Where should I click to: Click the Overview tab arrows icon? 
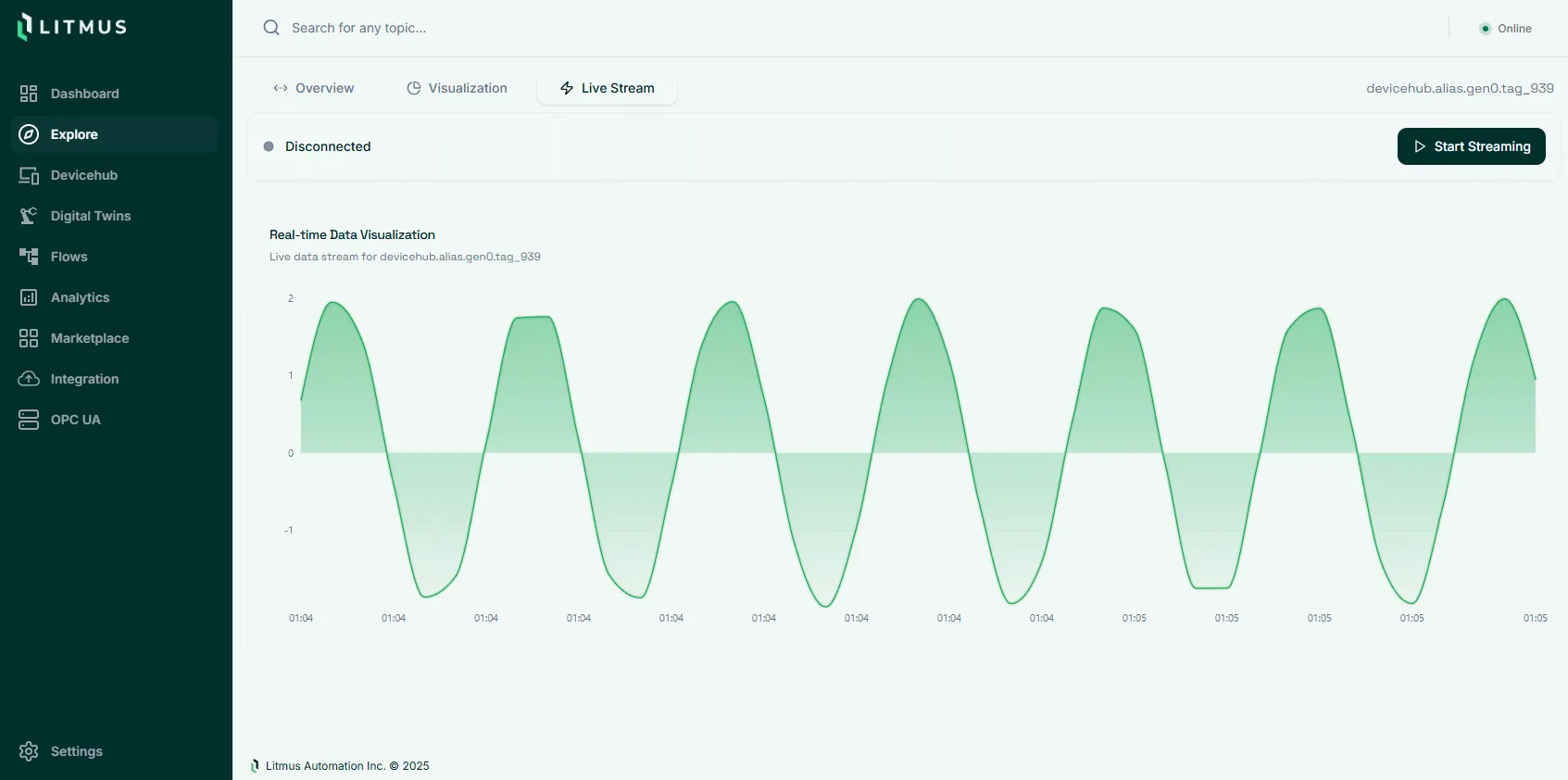coord(281,88)
